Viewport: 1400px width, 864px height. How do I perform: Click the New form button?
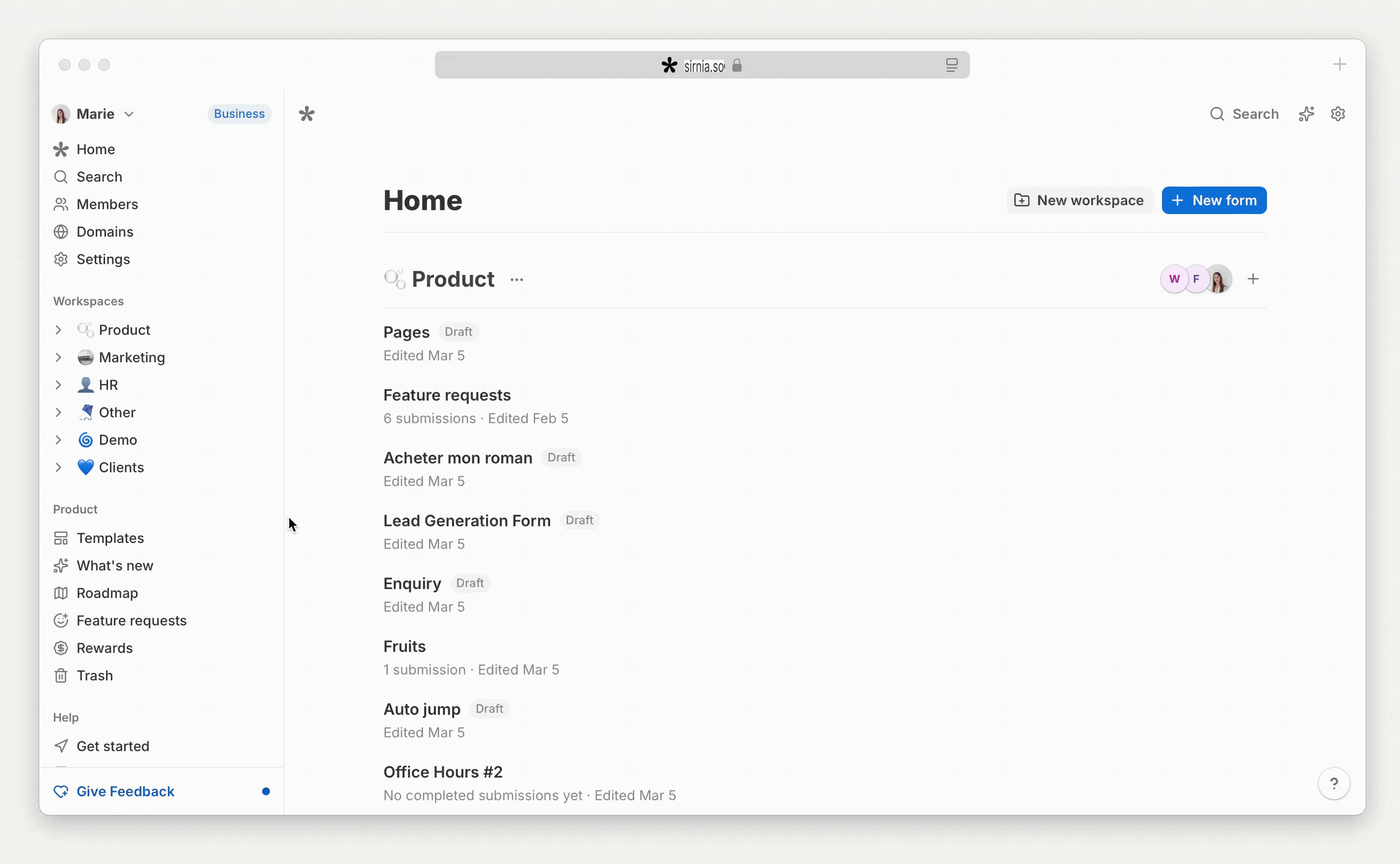coord(1214,200)
